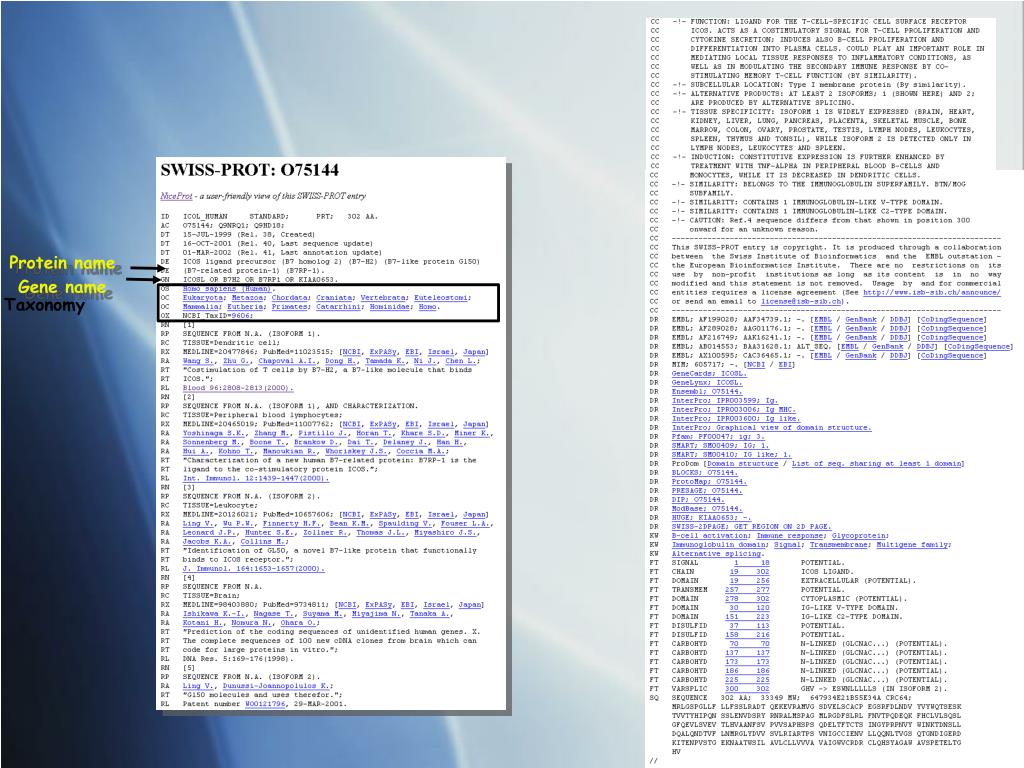This screenshot has width=1024, height=768.
Task: Open the Chordata taxonomy link
Action: click(290, 298)
